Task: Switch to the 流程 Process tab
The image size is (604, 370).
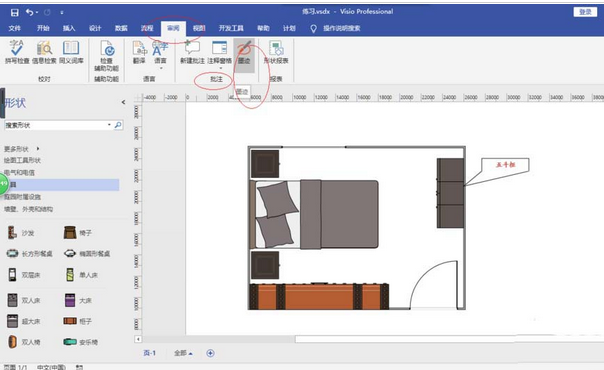Action: click(x=147, y=28)
